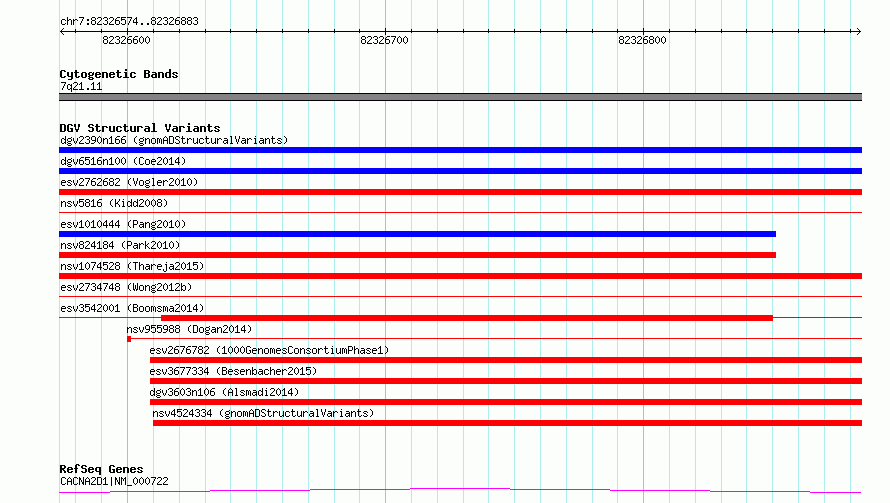Click the blue bar for dgv6516n100
The height and width of the screenshot is (503, 890).
460,171
